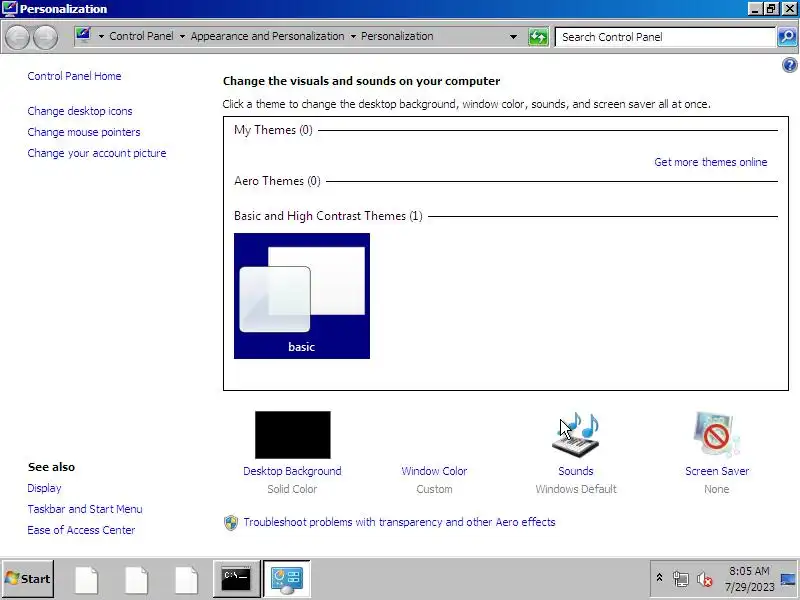
Task: Open the blue help question mark icon
Action: pos(789,65)
